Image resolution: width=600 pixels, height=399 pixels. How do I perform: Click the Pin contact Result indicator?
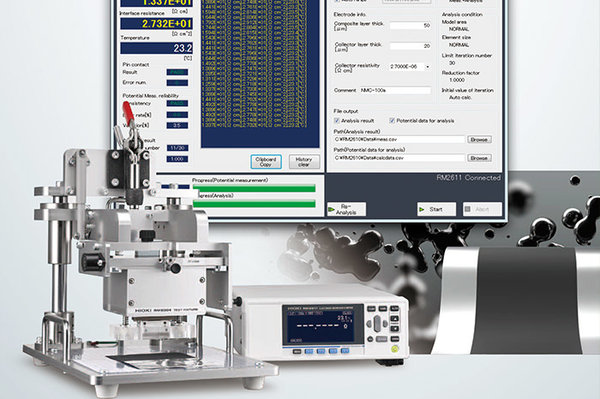[x=177, y=72]
